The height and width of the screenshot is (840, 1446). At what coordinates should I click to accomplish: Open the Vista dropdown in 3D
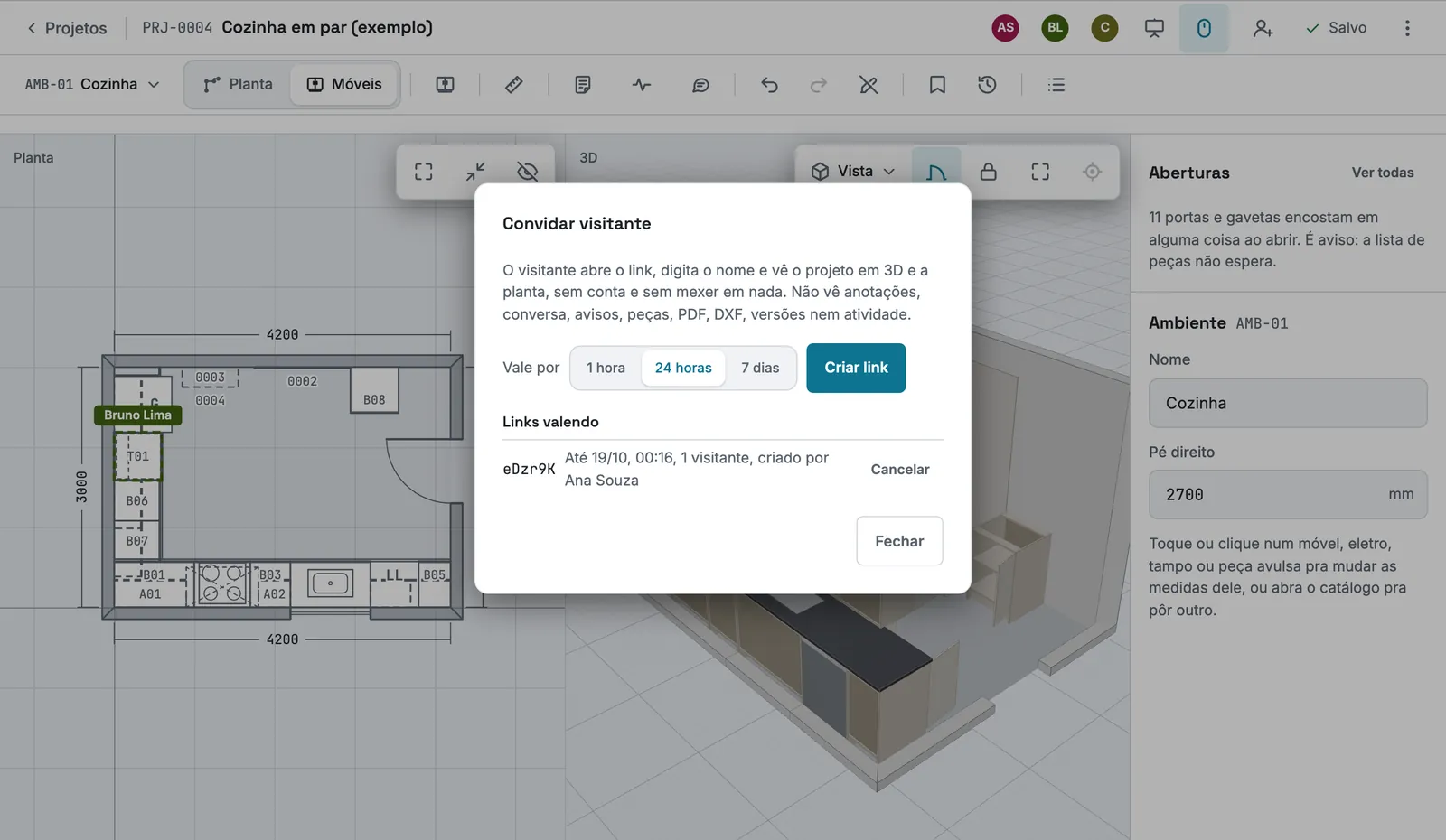point(852,171)
